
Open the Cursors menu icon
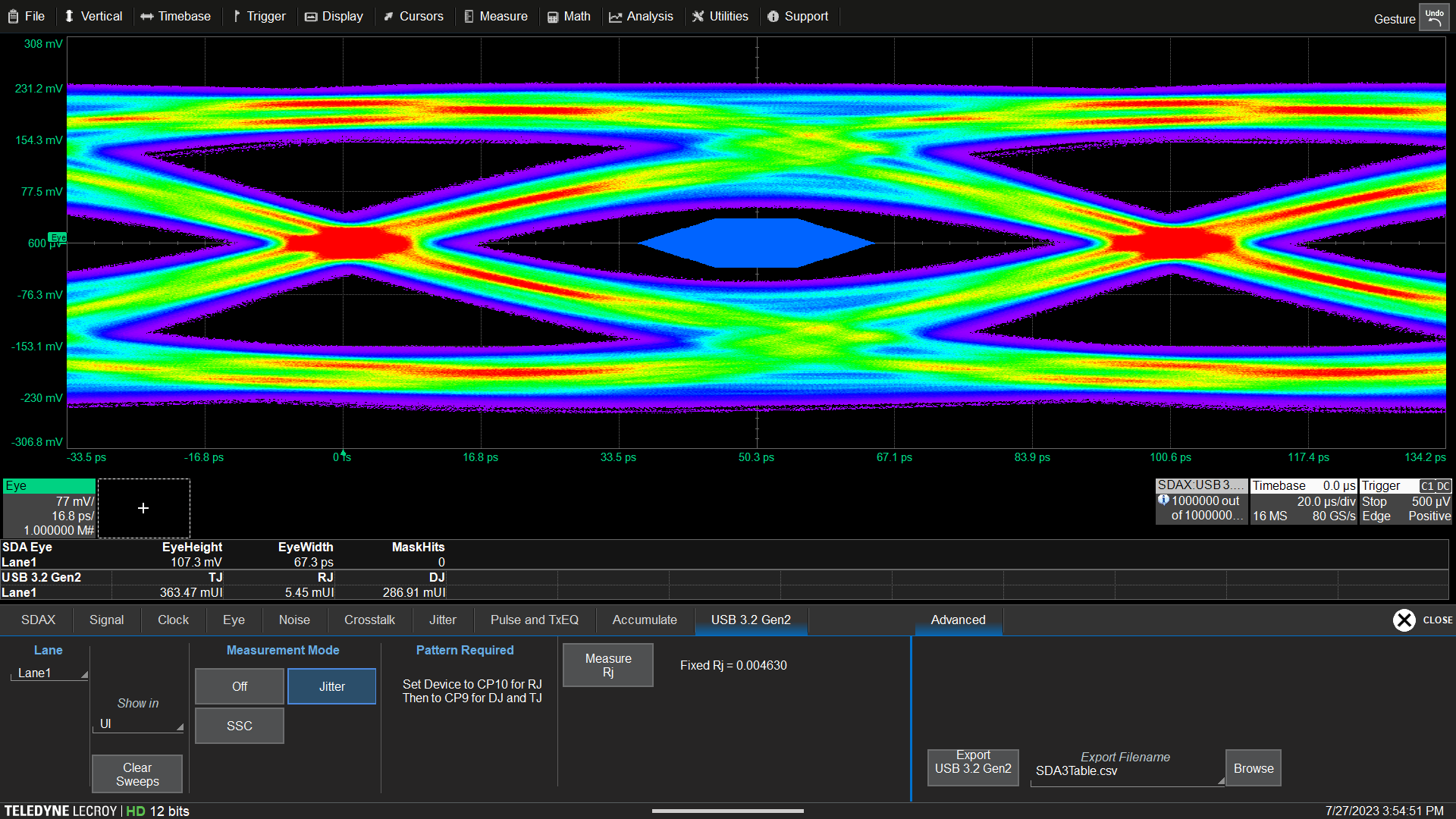click(x=389, y=16)
